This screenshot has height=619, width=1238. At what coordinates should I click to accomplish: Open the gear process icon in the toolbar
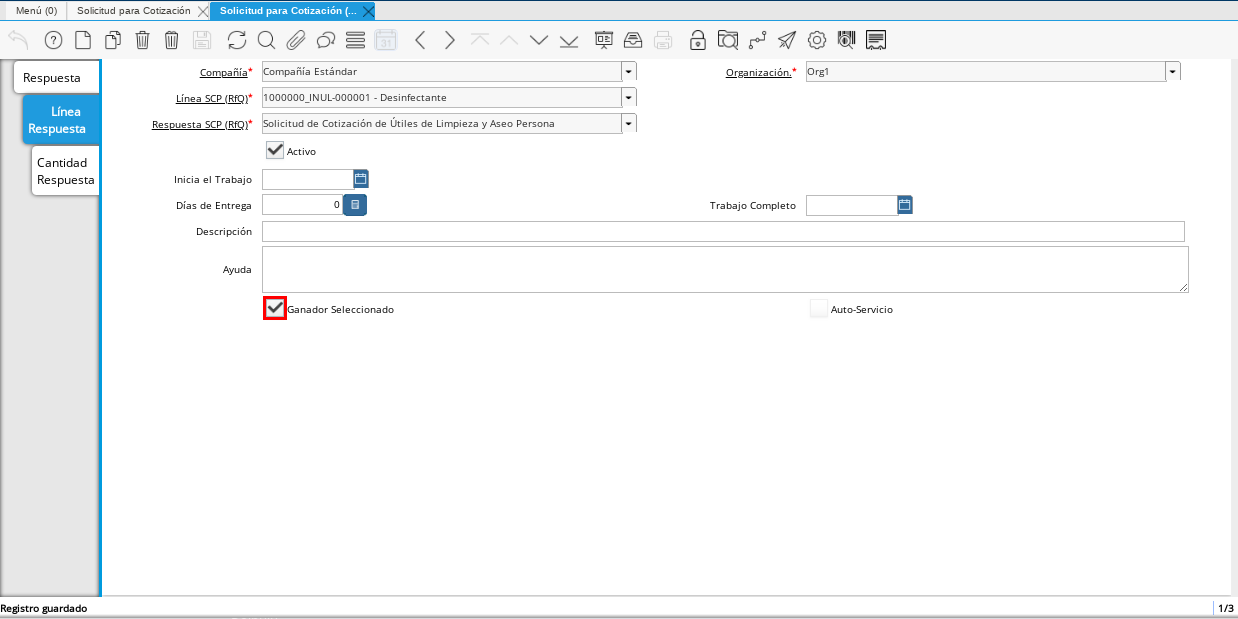pos(817,40)
